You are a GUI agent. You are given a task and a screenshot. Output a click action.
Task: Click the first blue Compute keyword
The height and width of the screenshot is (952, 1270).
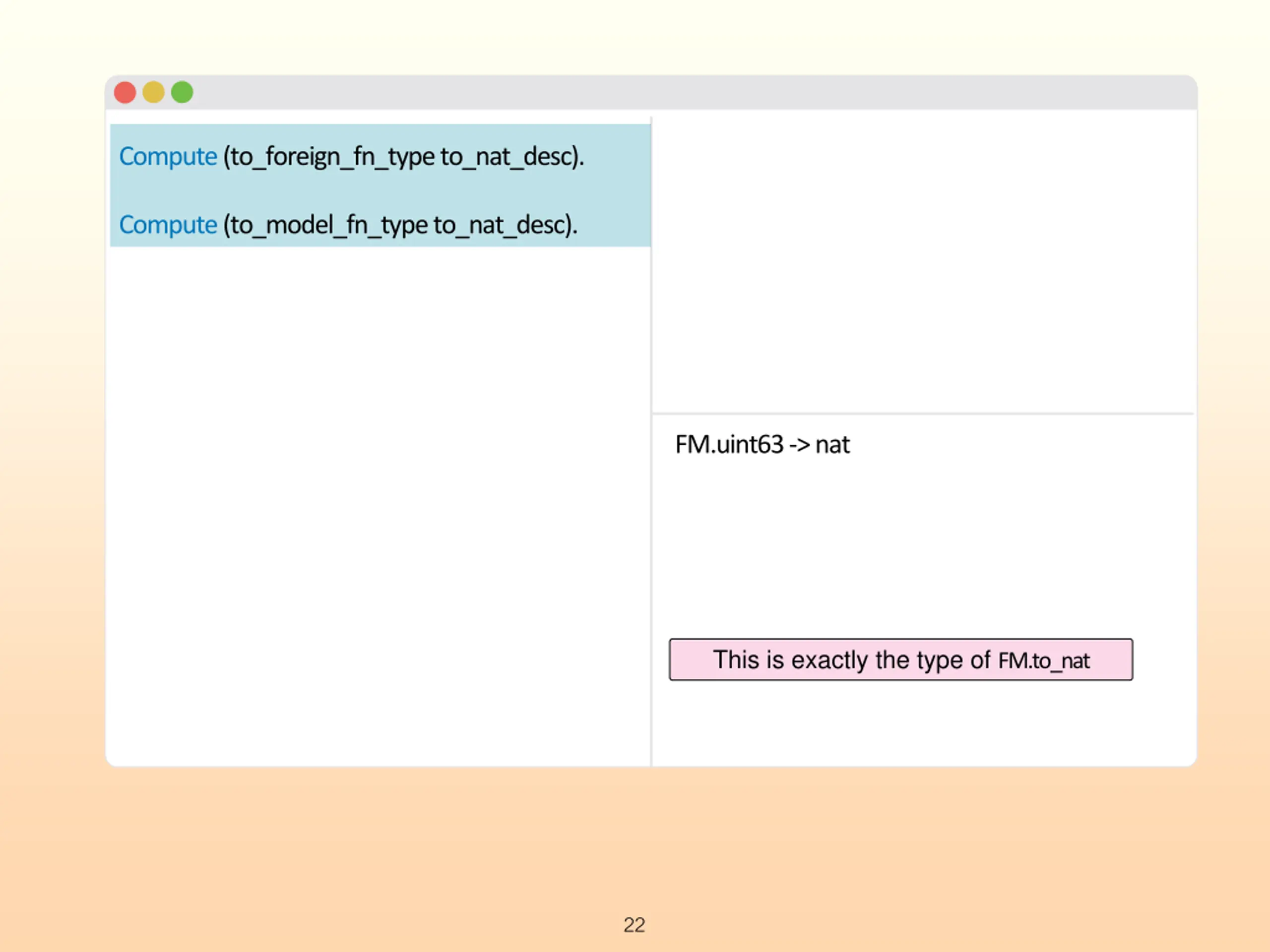168,157
